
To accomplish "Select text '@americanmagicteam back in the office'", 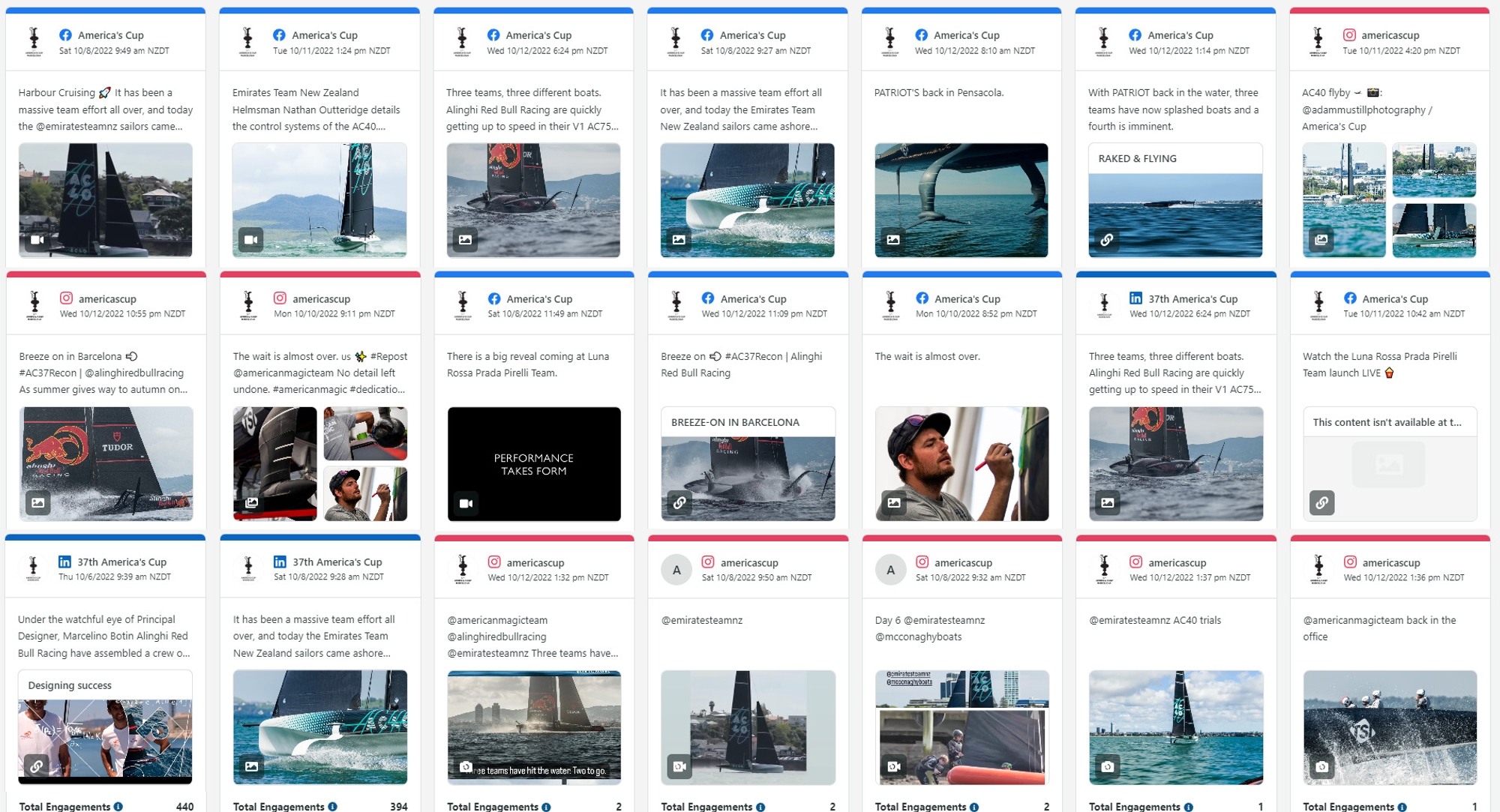I will click(1379, 628).
